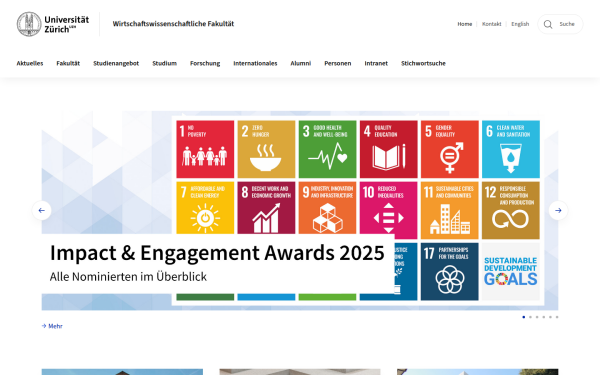Select the fifth carousel pagination dot
The image size is (600, 375).
pos(550,317)
